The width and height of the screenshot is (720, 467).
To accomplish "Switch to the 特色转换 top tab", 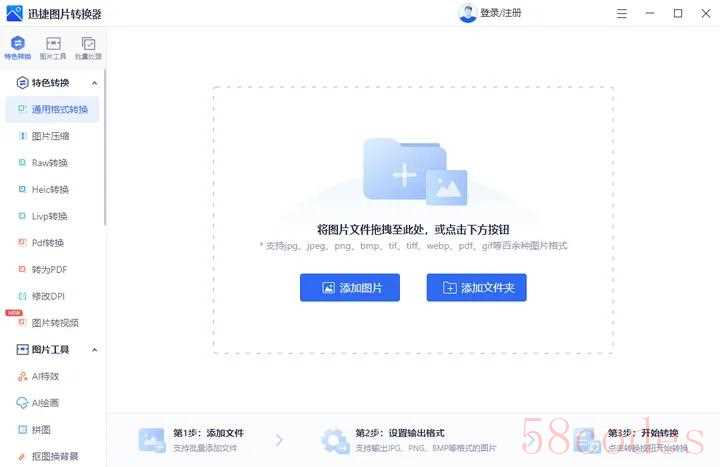I will tap(17, 48).
